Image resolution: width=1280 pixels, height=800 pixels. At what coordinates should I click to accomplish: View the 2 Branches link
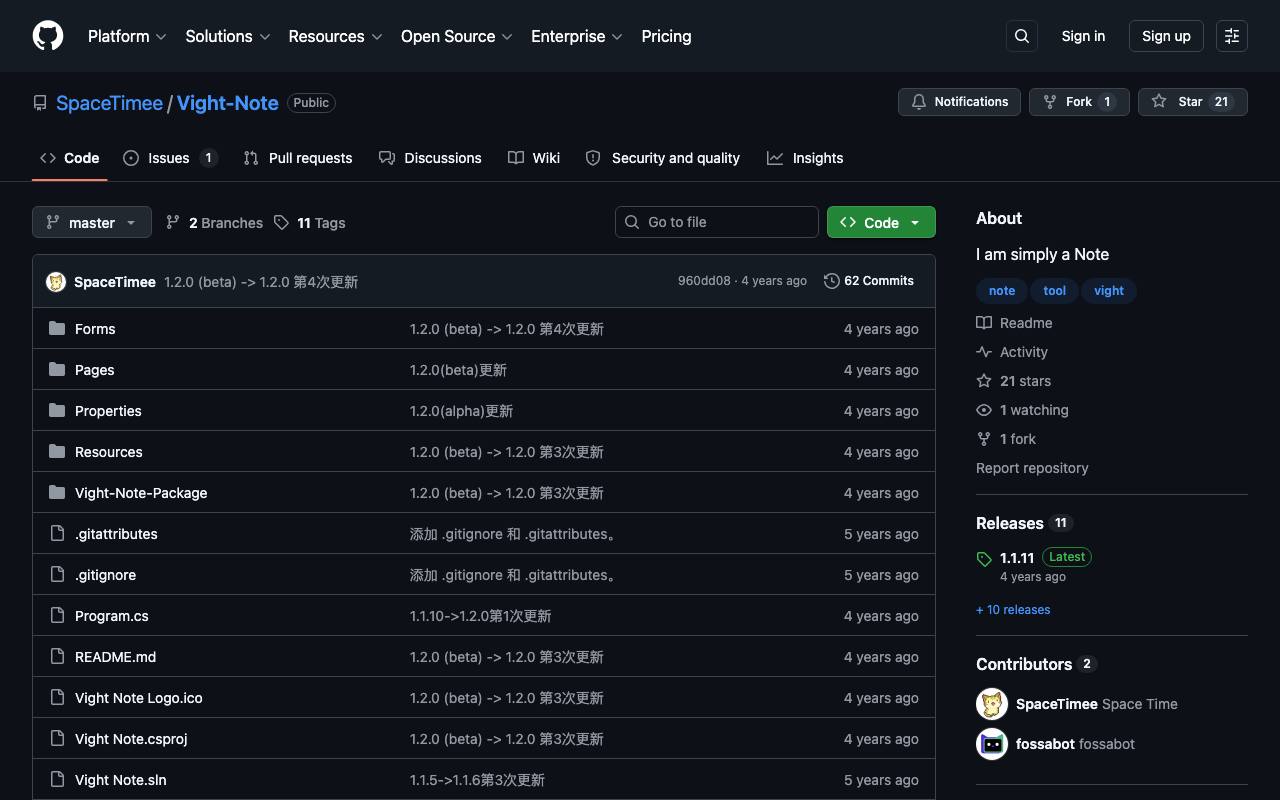pos(214,223)
